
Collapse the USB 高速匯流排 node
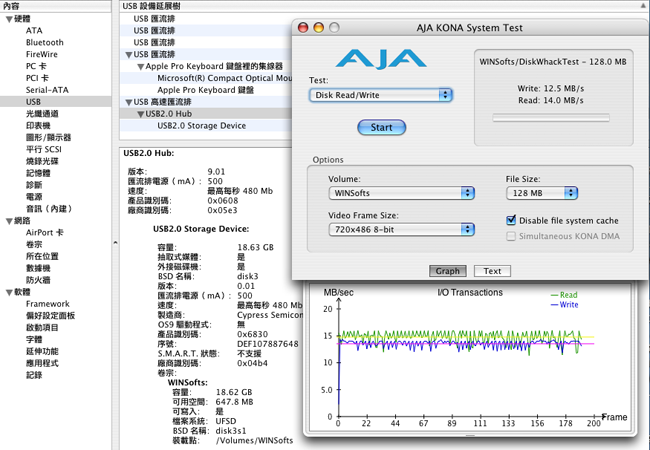[129, 102]
